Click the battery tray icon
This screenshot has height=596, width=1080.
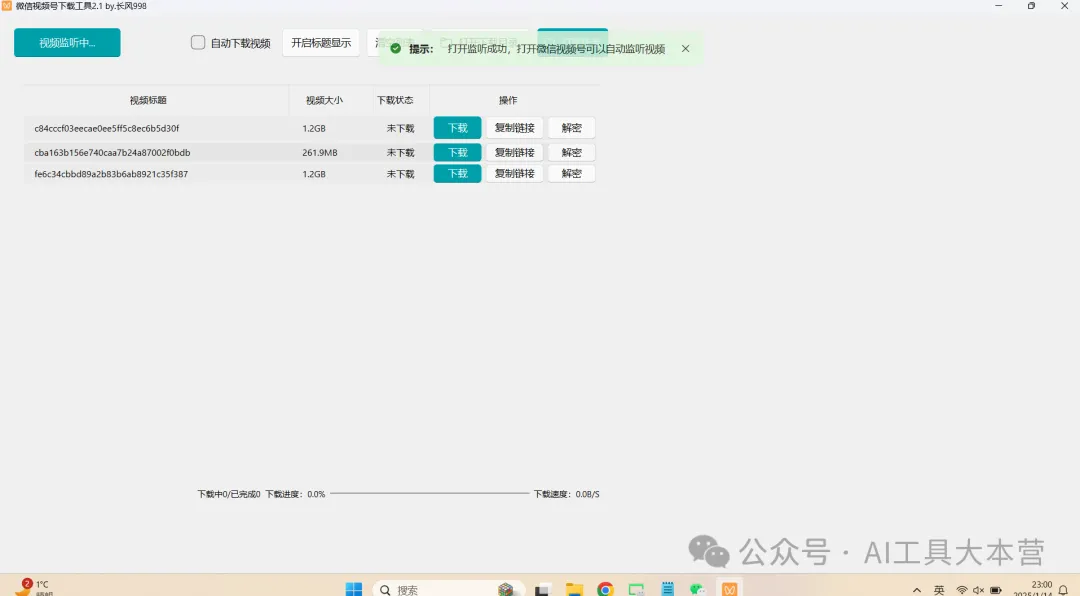[996, 590]
